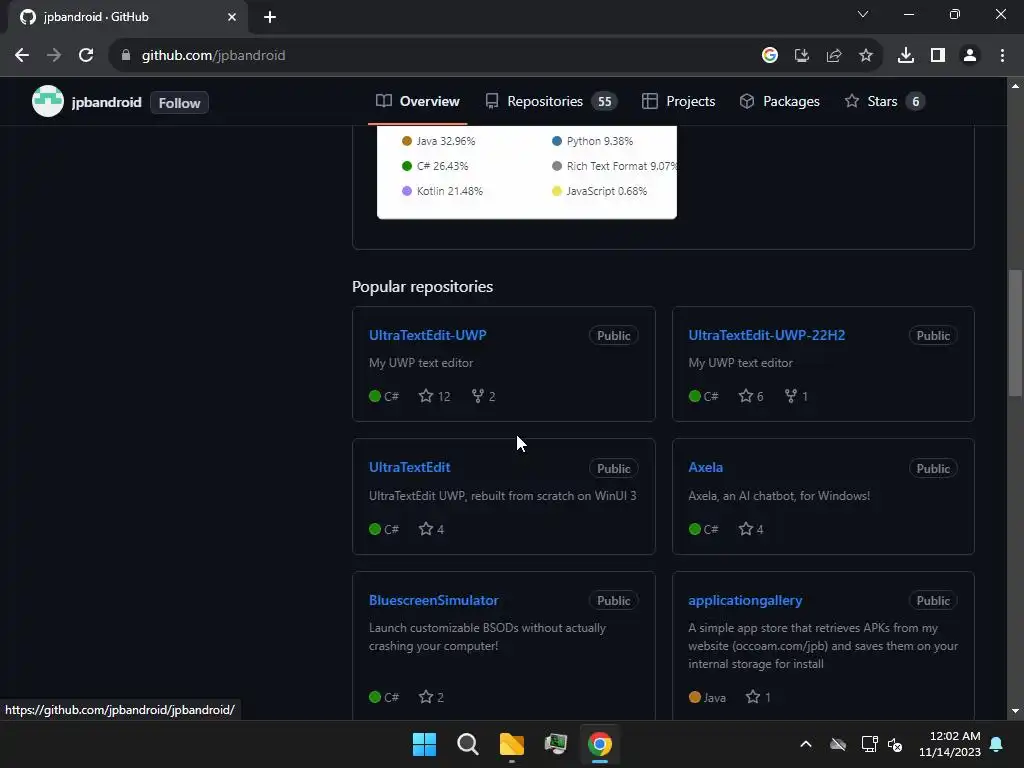Expand the tab search chevron
Screen dimensions: 1024x768
pos(863,14)
